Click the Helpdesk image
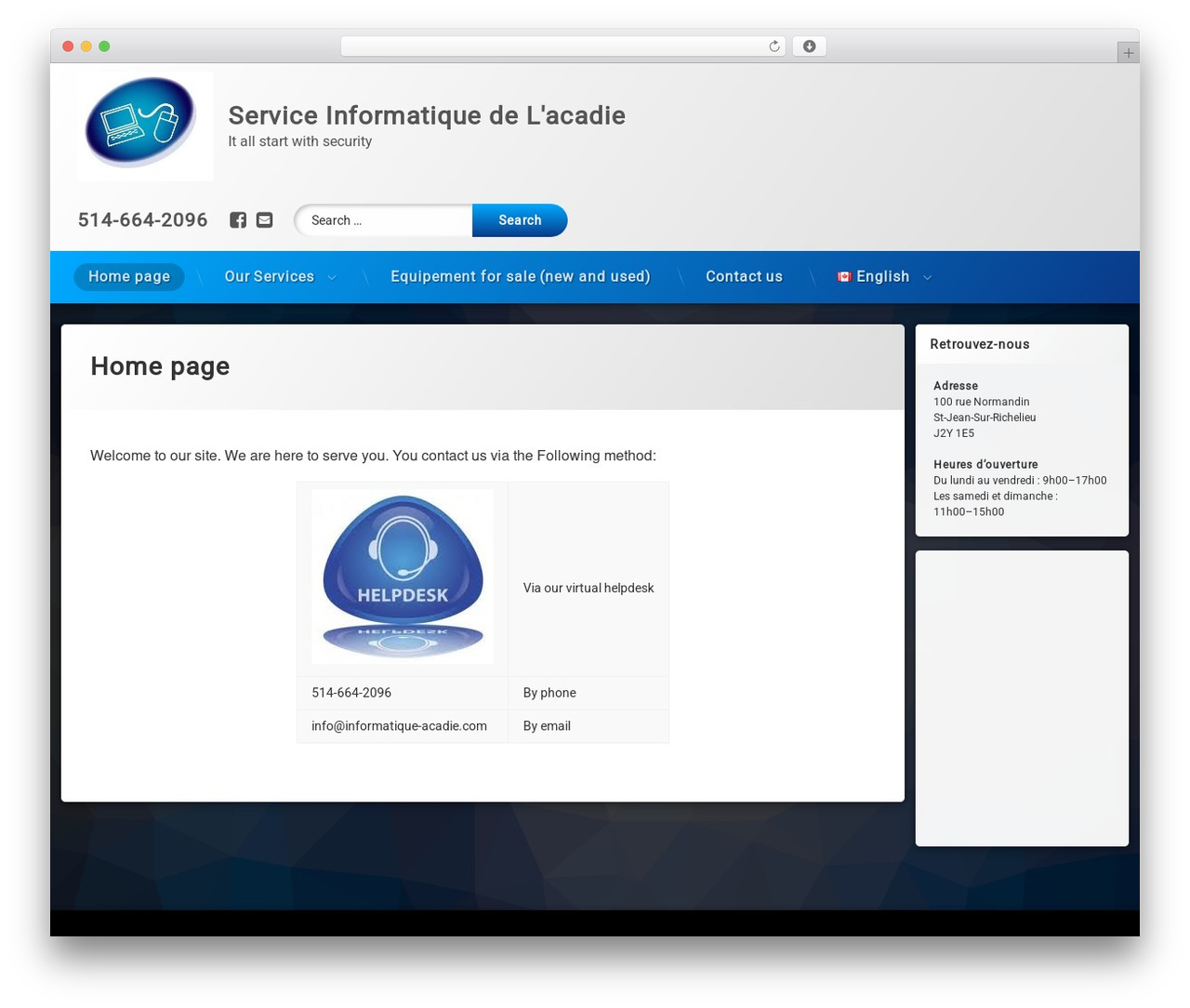1190x1008 pixels. 403,577
